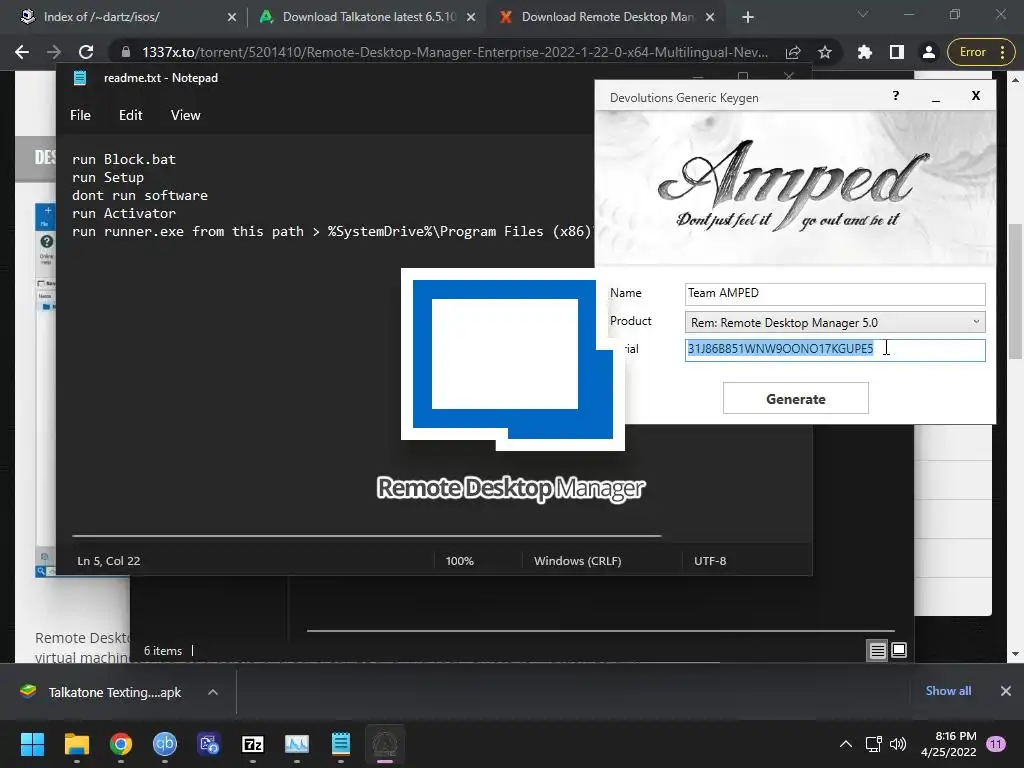Viewport: 1024px width, 768px height.
Task: Close the Download Talkatone tab
Action: click(x=471, y=18)
